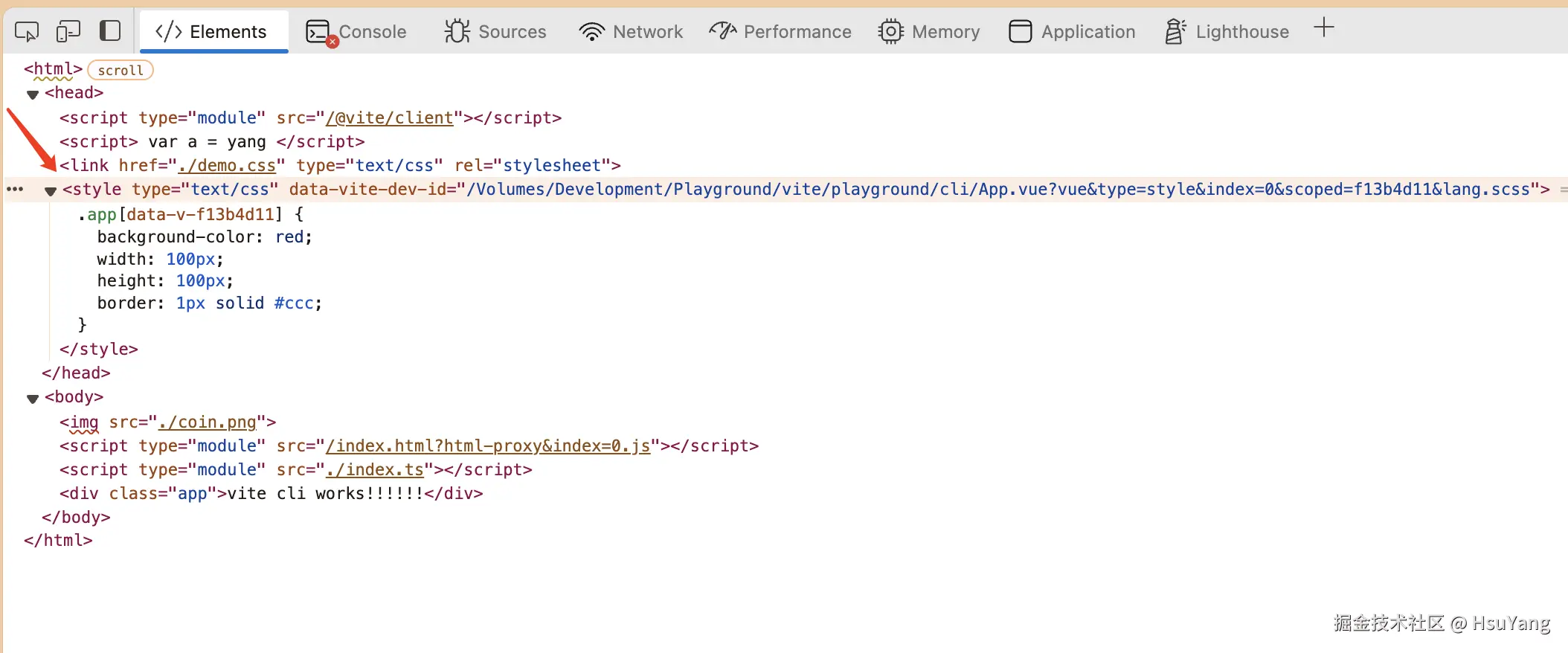Screen dimensions: 1568x653
Task: Open the Lighthouse tab
Action: [x=1227, y=31]
